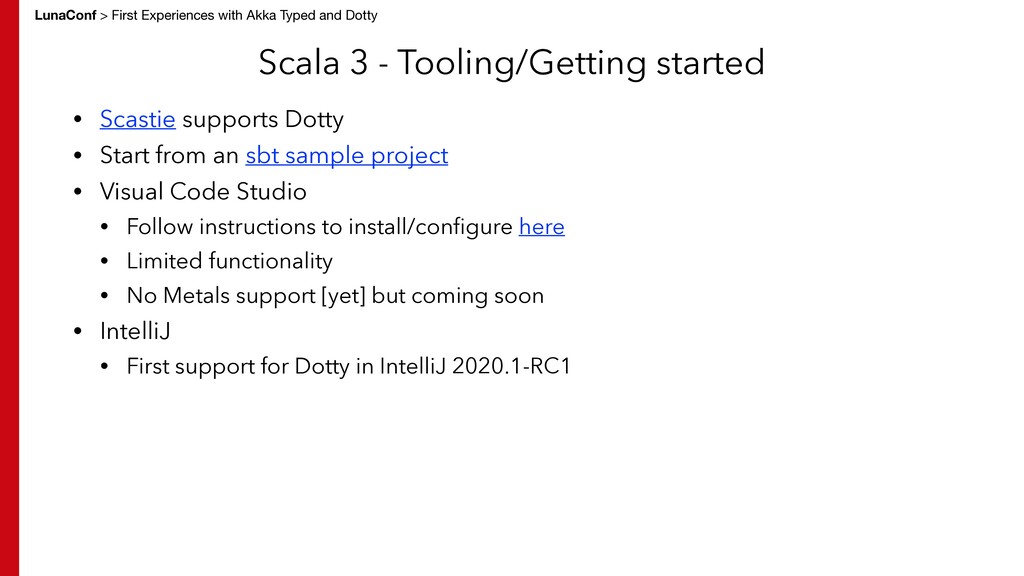
Task: Click the slide title 'Scala 3 - Tooling/Getting started'
Action: [511, 63]
